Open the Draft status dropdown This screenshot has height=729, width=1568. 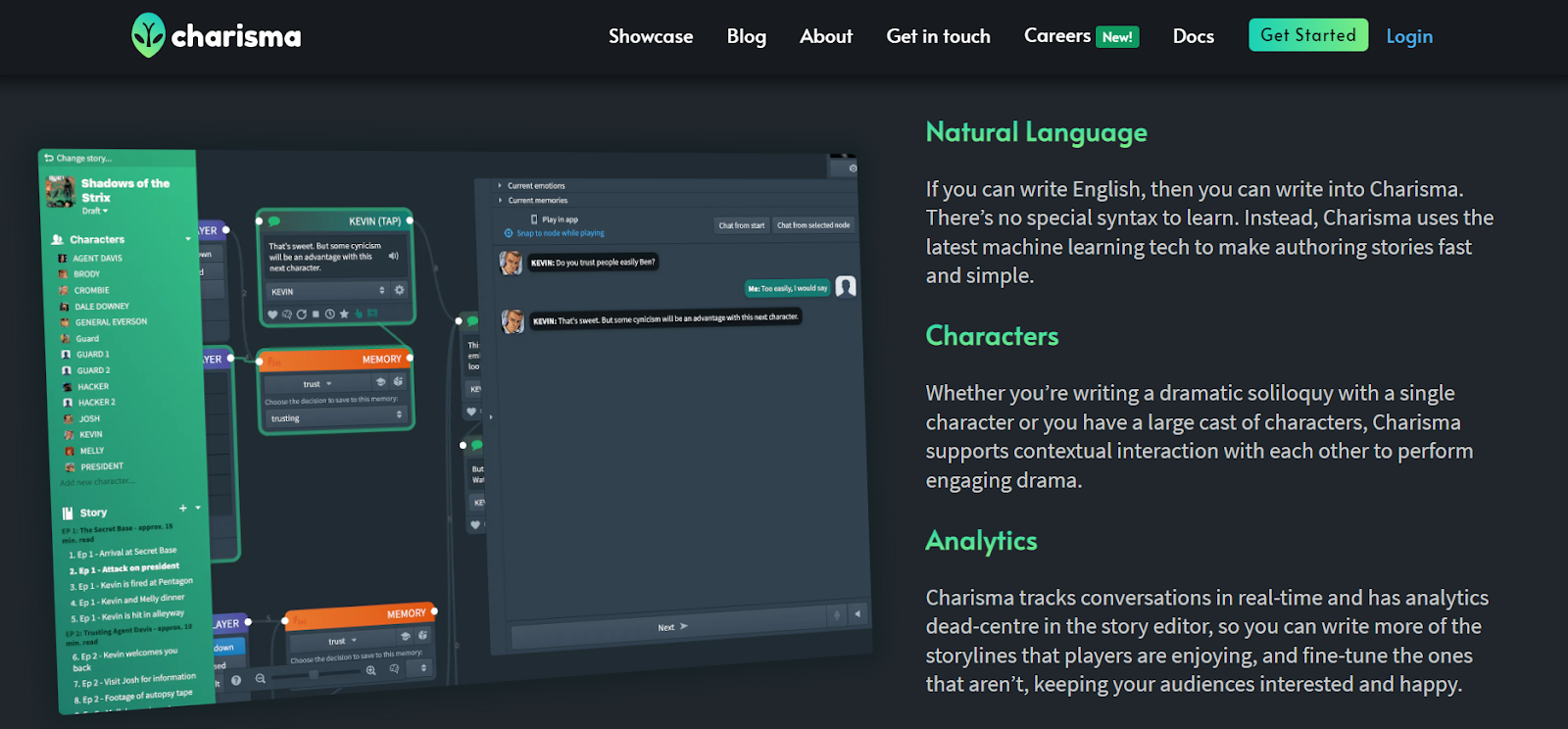pyautogui.click(x=95, y=211)
